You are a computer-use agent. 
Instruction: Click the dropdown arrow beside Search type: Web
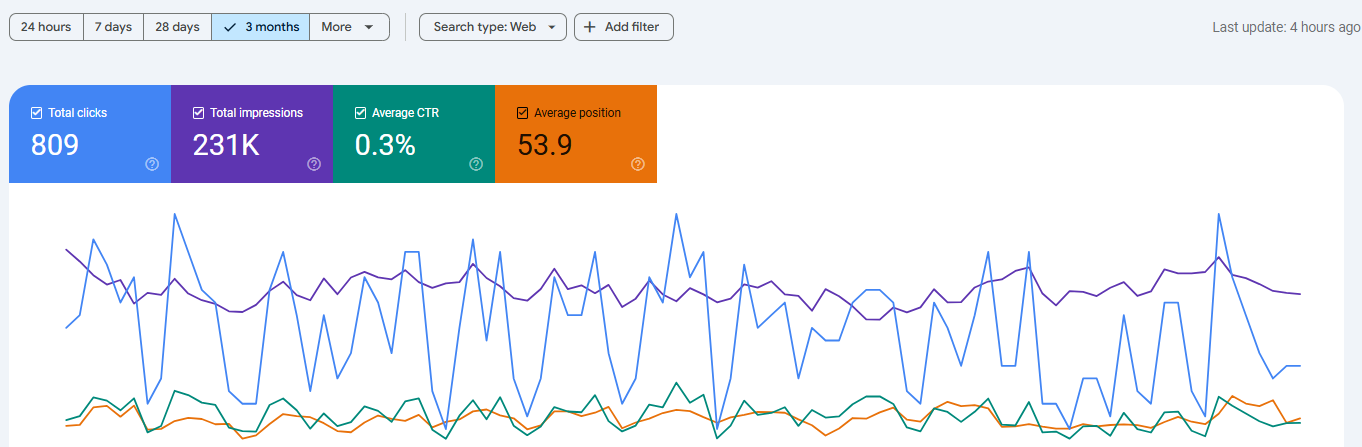click(551, 27)
